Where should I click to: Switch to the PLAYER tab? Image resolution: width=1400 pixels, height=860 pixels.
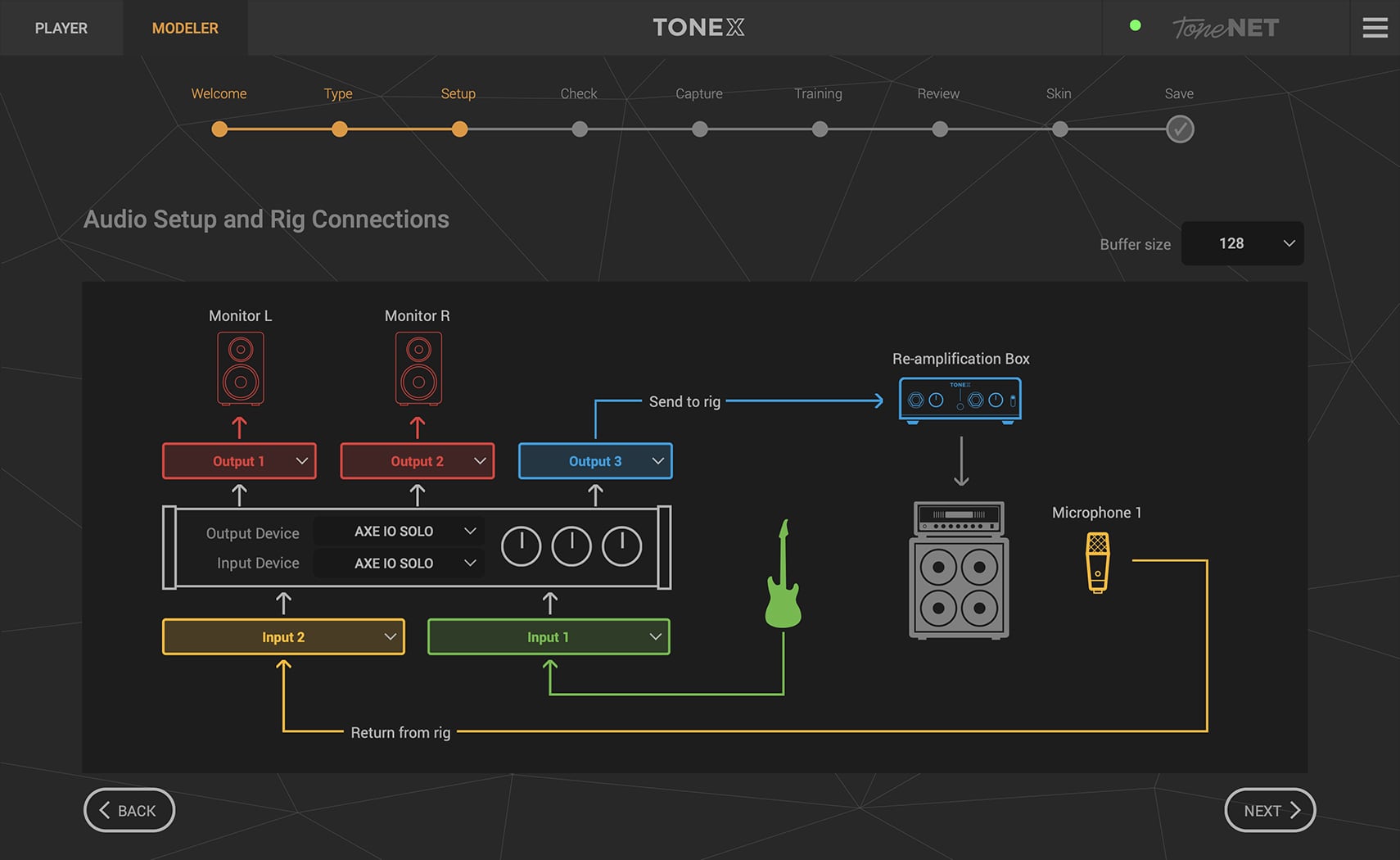(61, 27)
